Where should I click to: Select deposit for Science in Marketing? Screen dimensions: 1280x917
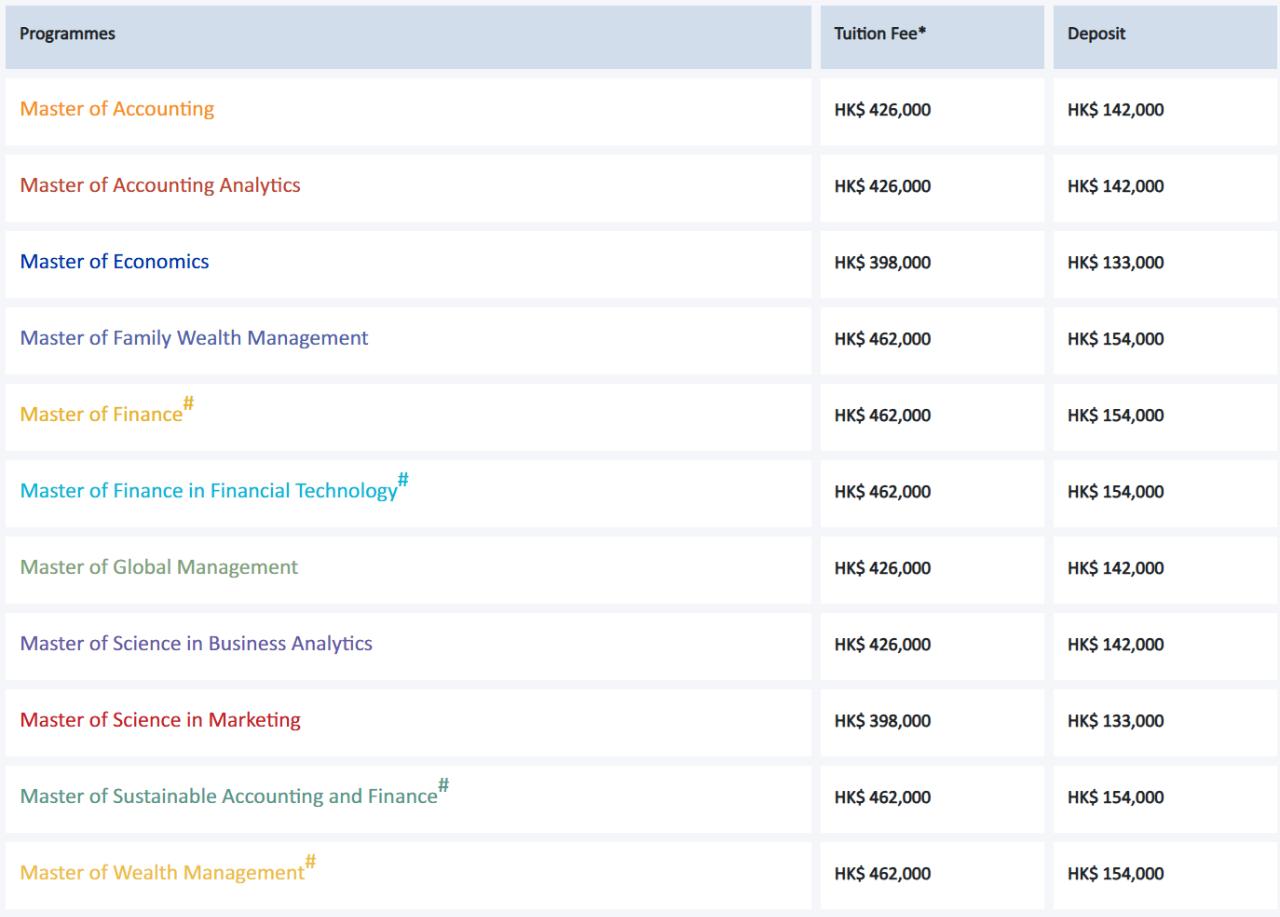1115,721
